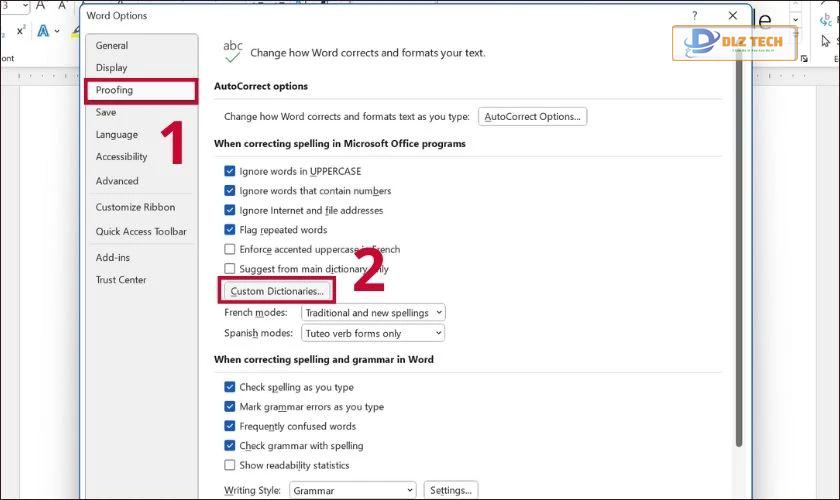Switch to the Display category
The height and width of the screenshot is (500, 840).
coord(111,68)
